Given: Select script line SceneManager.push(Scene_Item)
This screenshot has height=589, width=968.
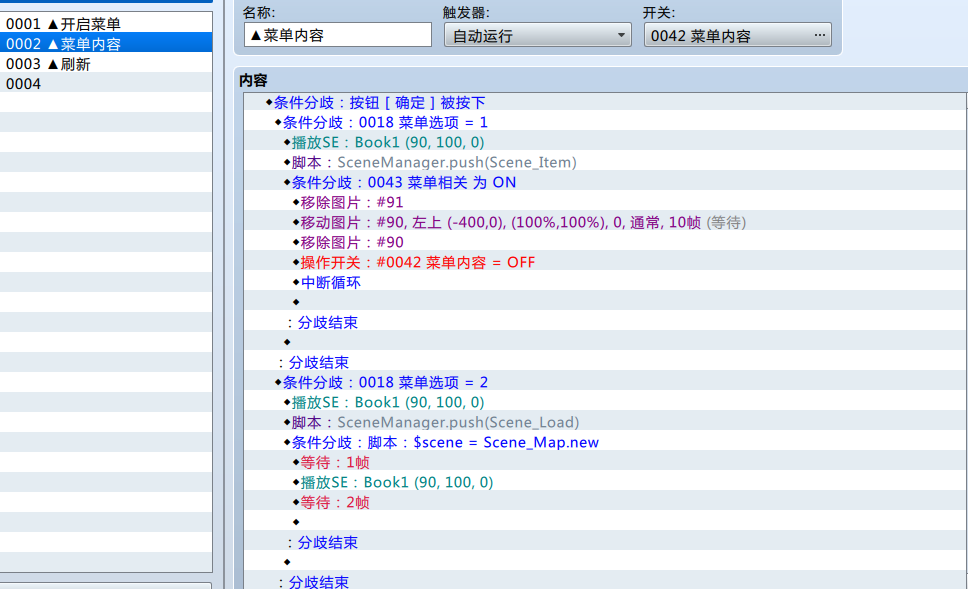Looking at the screenshot, I should tap(605, 162).
